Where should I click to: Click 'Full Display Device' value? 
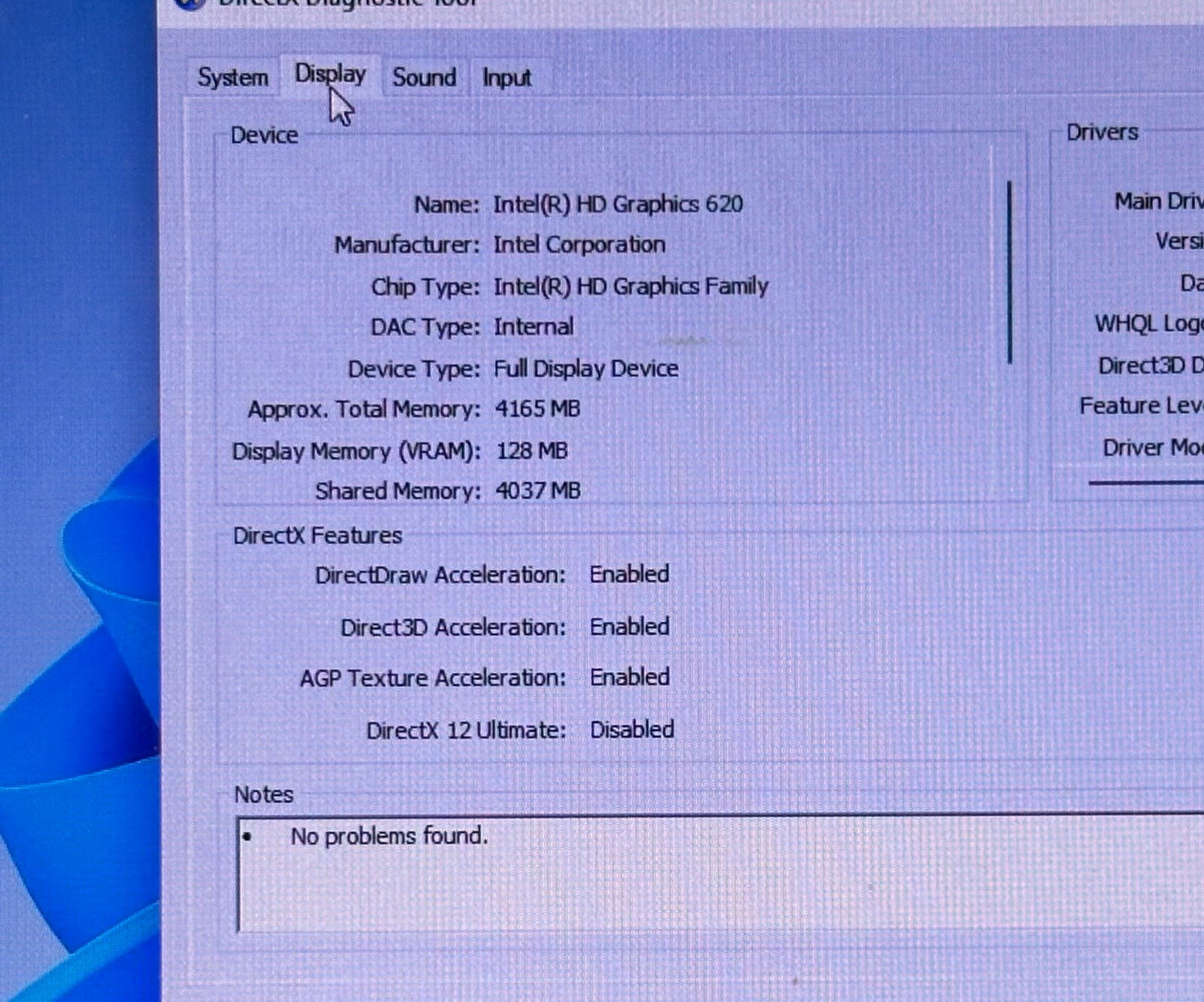pyautogui.click(x=585, y=369)
